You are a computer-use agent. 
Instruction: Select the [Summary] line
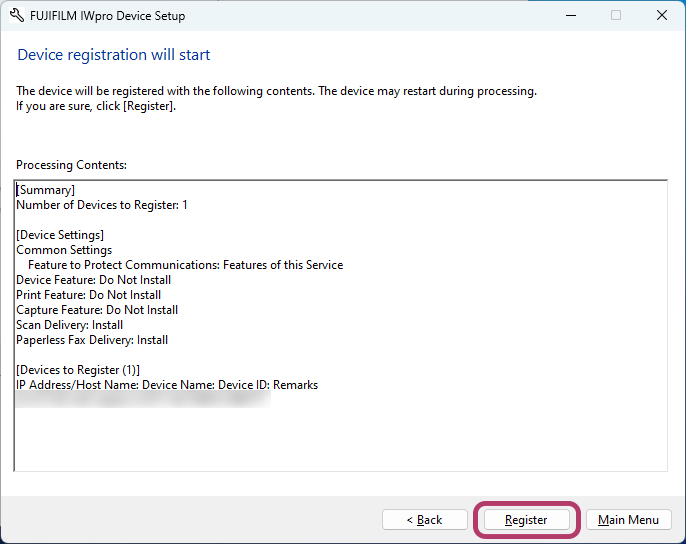(46, 190)
